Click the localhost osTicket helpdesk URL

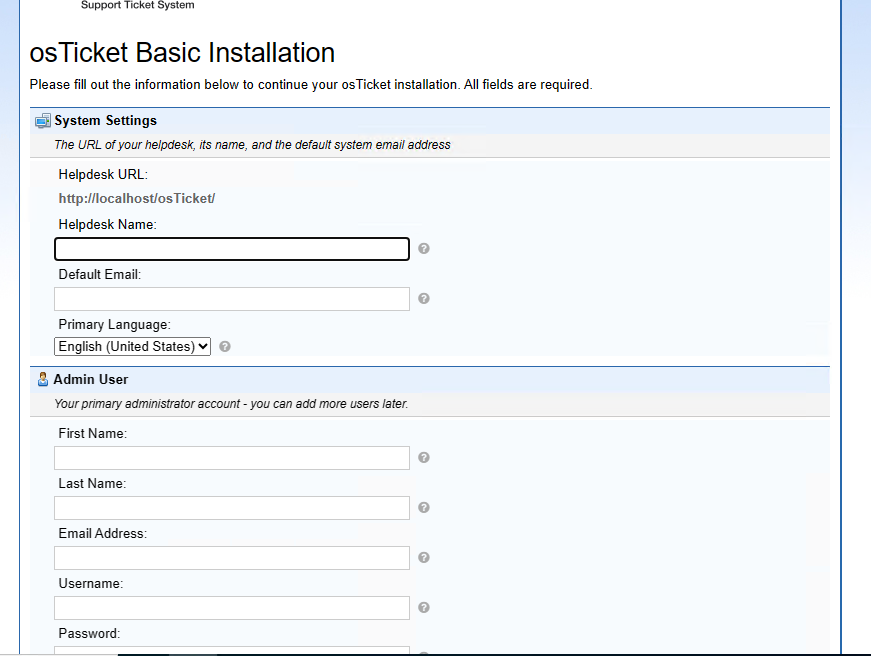point(137,199)
